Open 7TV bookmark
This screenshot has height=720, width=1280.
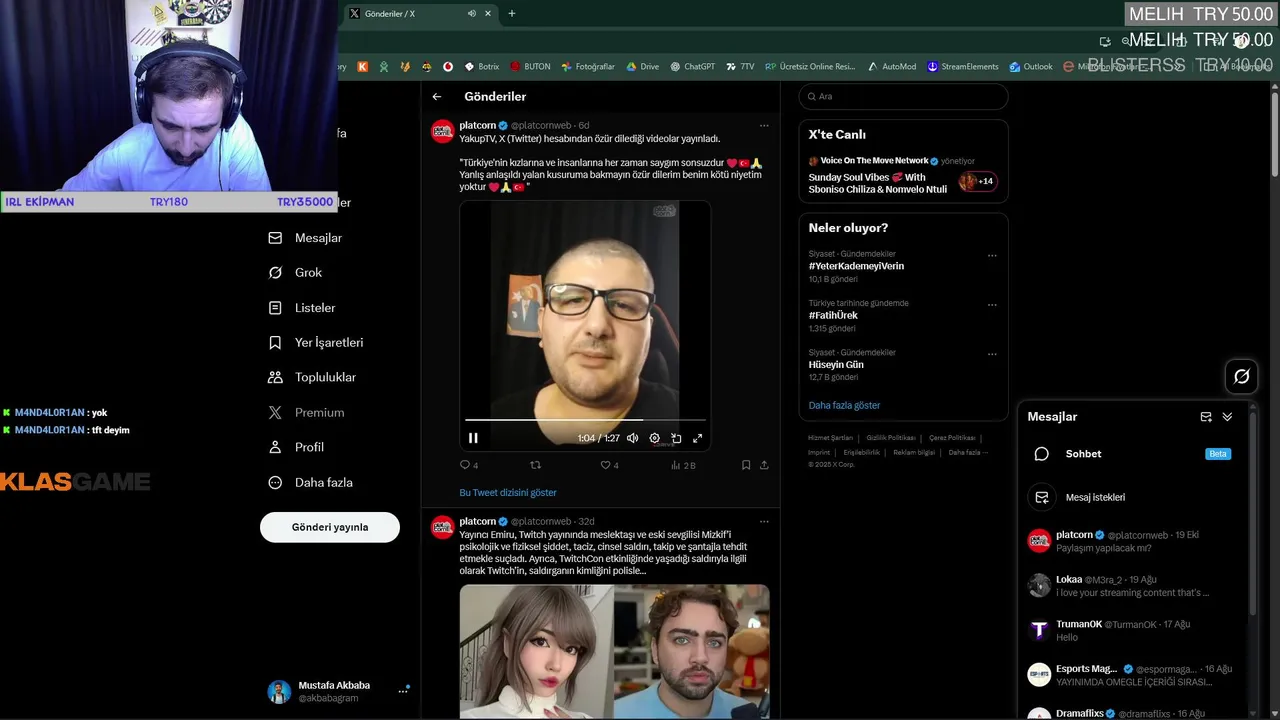(x=741, y=66)
